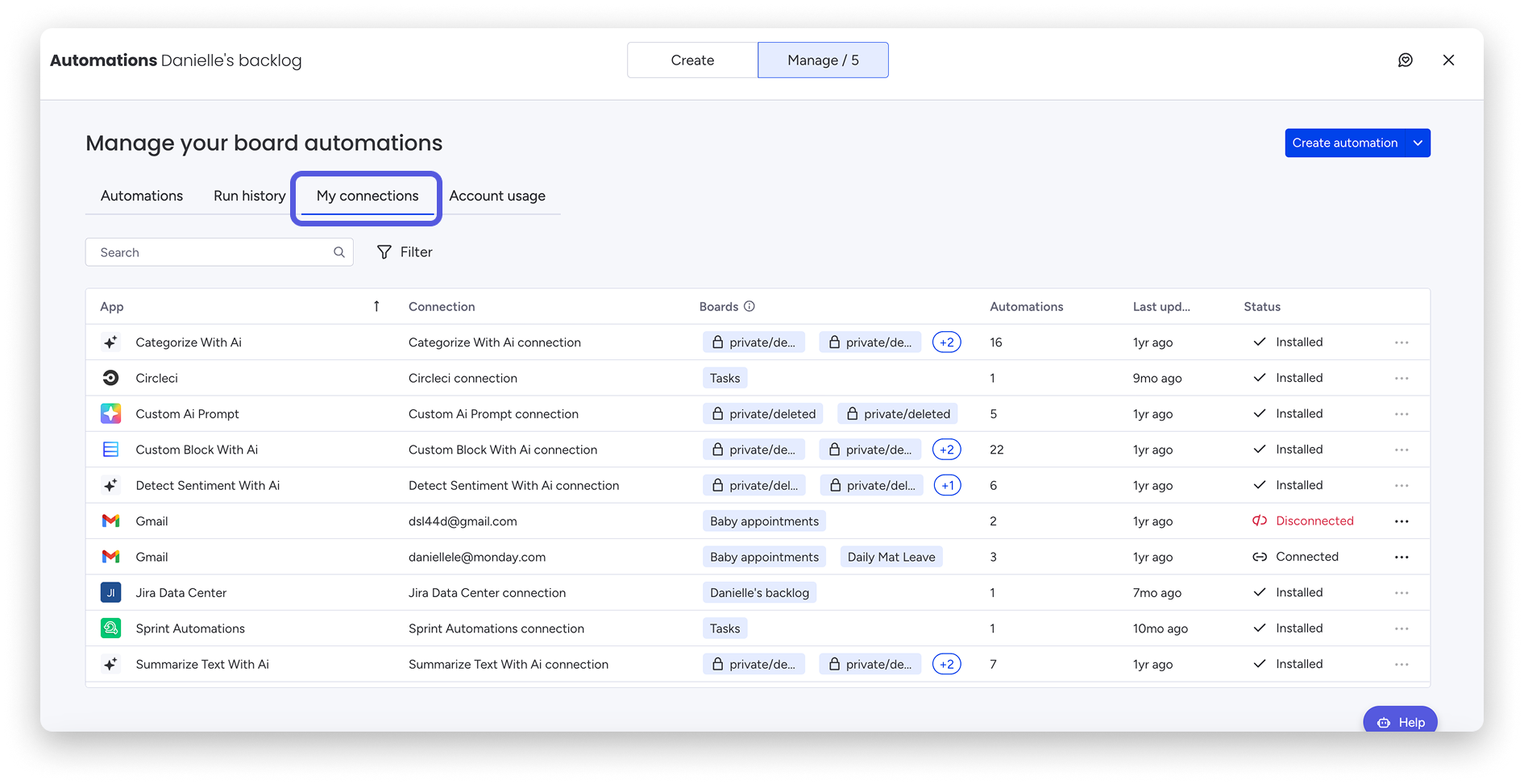This screenshot has height=784, width=1524.
Task: Click first private/deleted tag for Custom Ai Prompt
Action: click(762, 414)
